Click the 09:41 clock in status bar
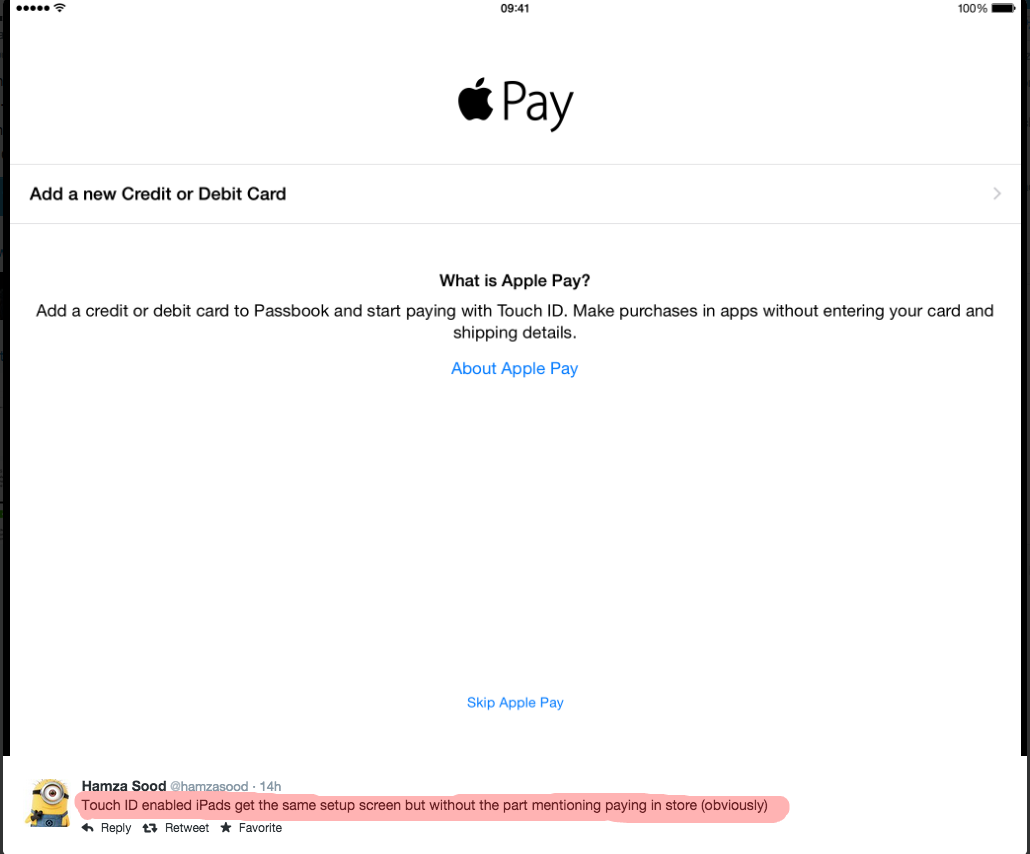 (x=514, y=8)
